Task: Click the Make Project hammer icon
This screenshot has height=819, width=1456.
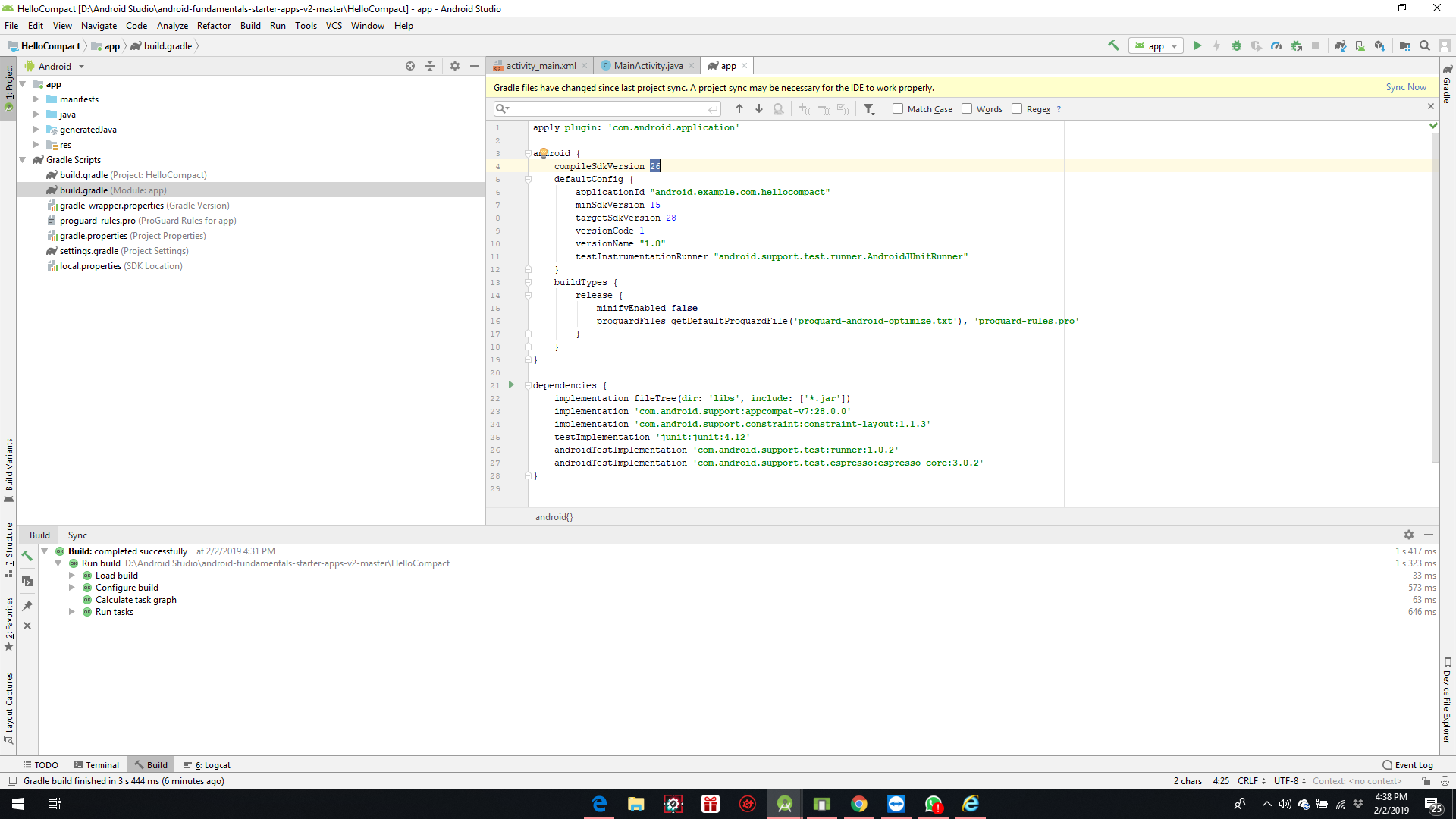Action: [x=1113, y=45]
